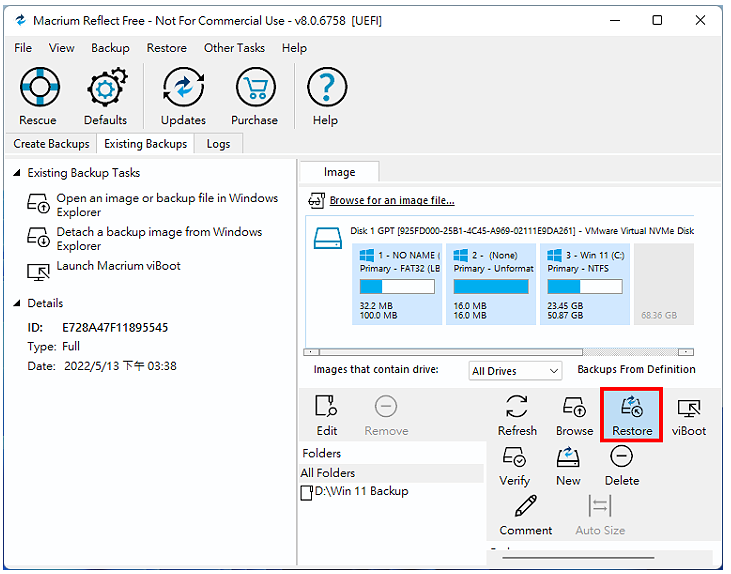The image size is (731, 574).
Task: Collapse the Existing Backup Tasks section
Action: pyautogui.click(x=17, y=173)
